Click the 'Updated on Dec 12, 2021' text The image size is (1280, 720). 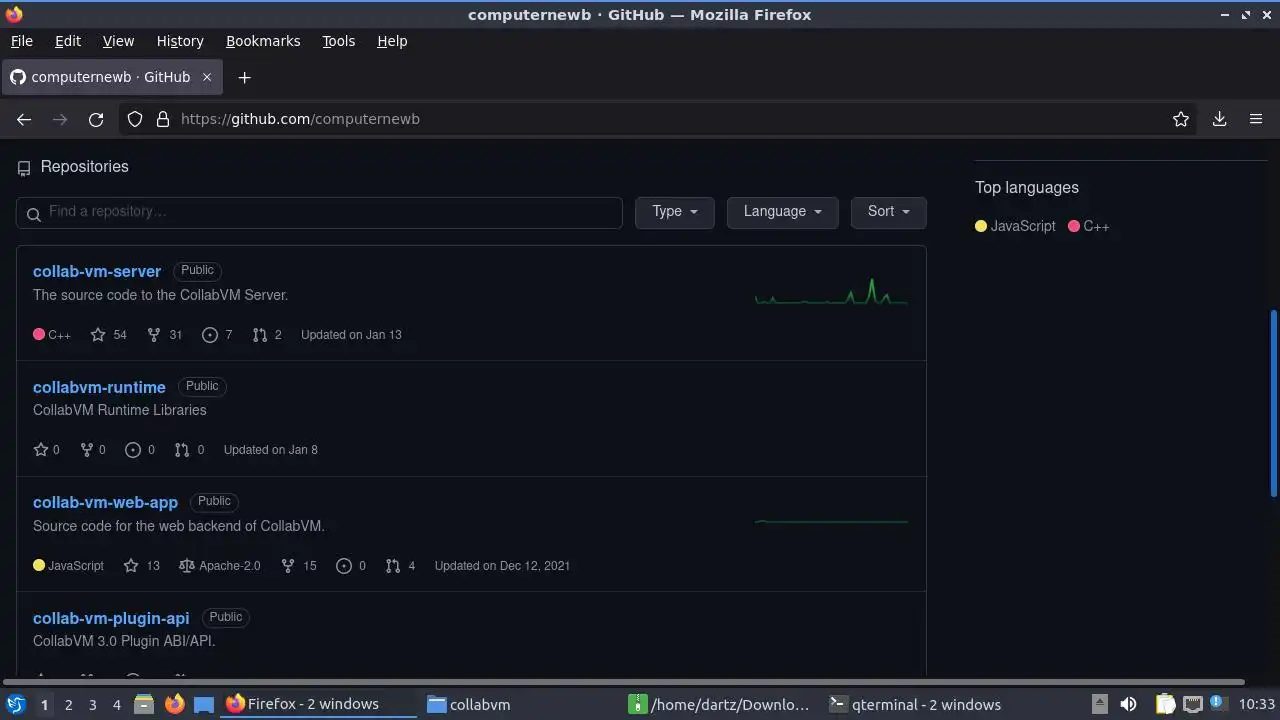pyautogui.click(x=502, y=566)
